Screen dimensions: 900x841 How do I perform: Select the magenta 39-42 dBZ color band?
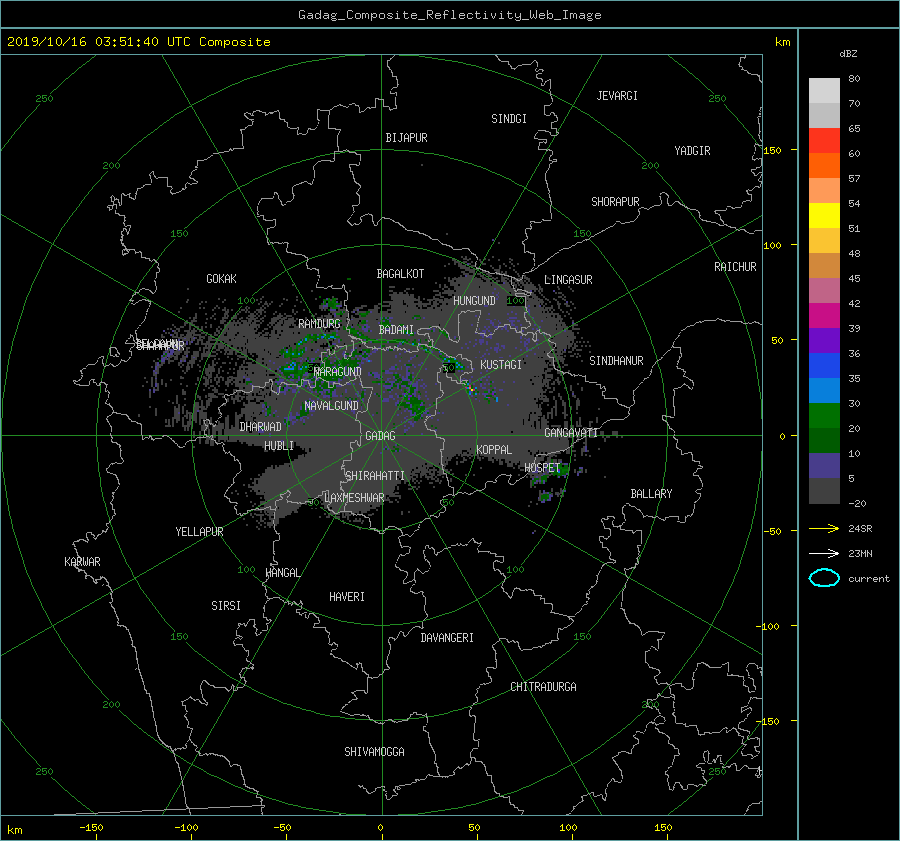click(824, 316)
